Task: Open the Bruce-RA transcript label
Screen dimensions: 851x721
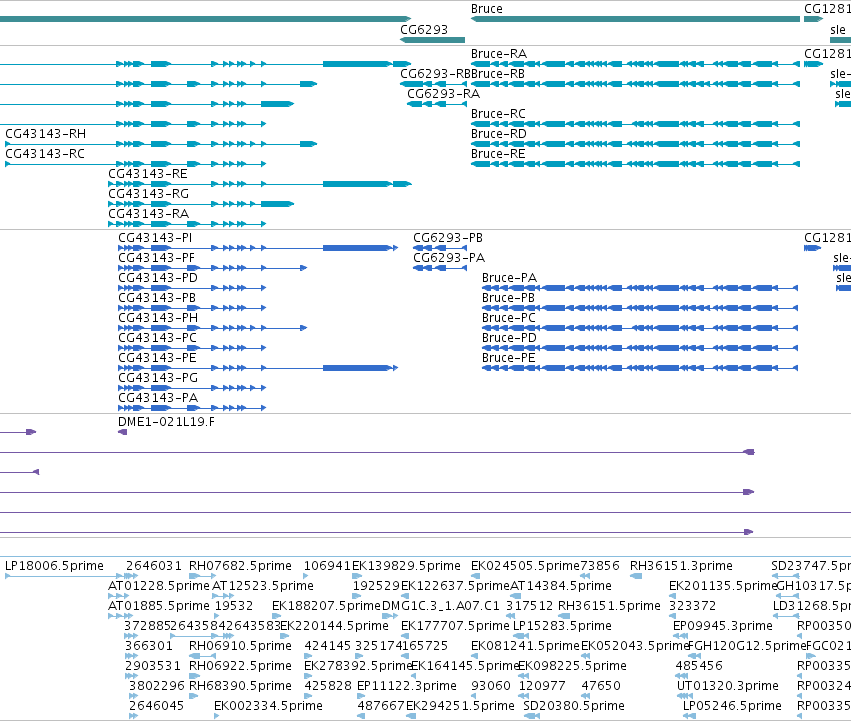Action: [x=499, y=54]
